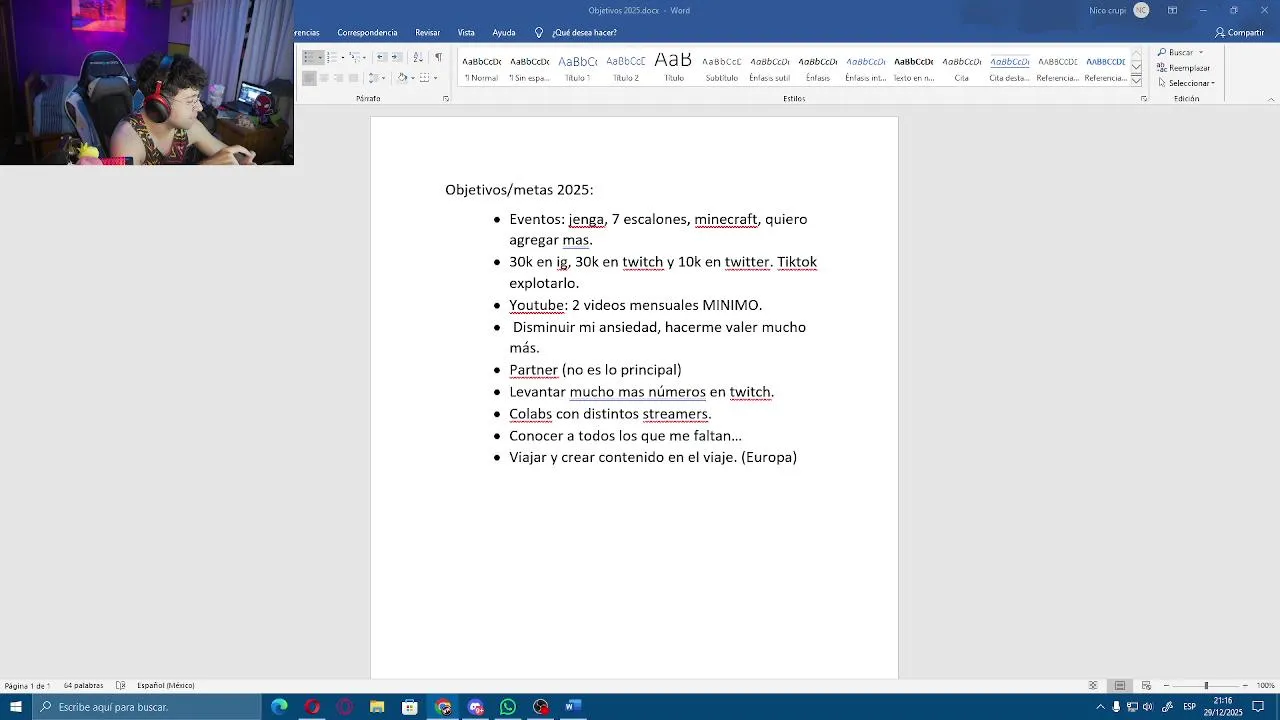Viewport: 1280px width, 720px height.
Task: Open the Revisar ribbon tab
Action: (427, 33)
